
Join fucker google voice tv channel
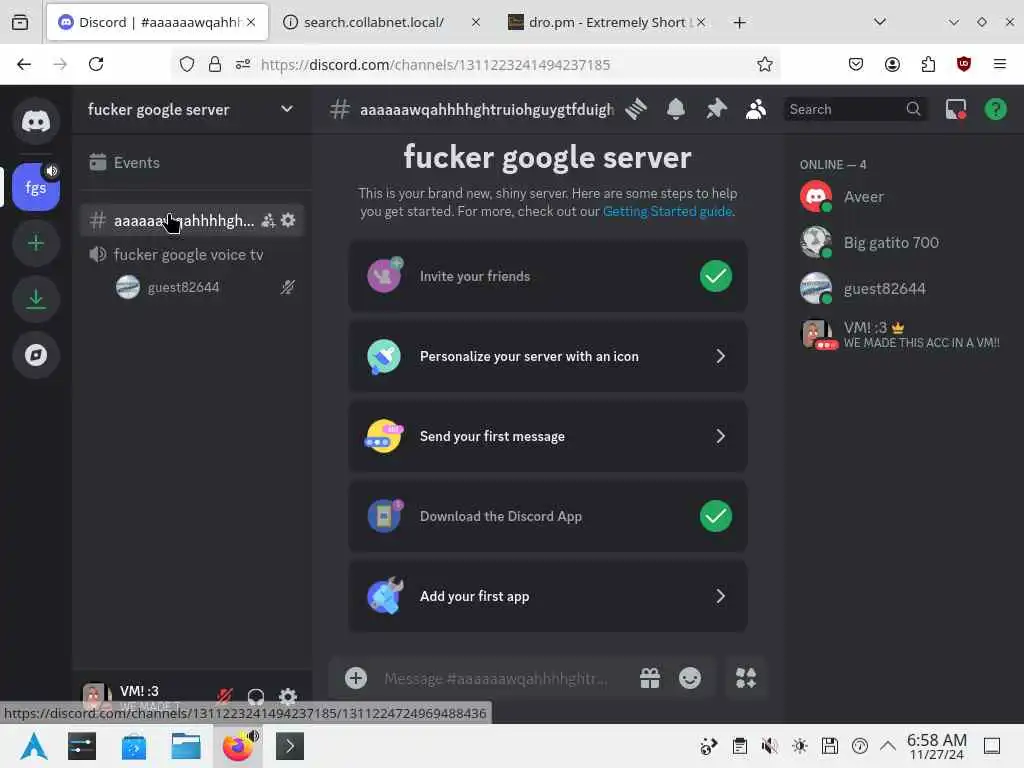pyautogui.click(x=191, y=255)
